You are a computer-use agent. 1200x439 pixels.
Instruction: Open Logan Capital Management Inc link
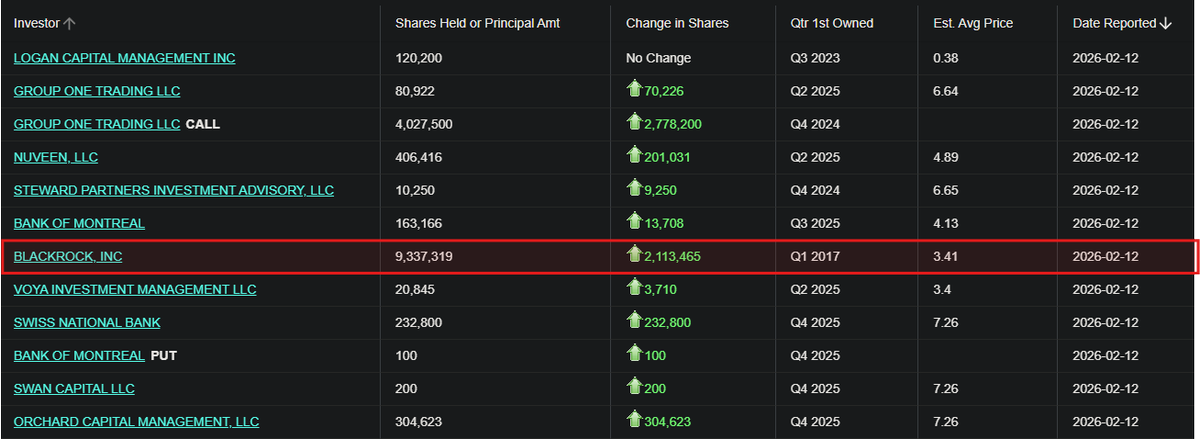pos(125,58)
